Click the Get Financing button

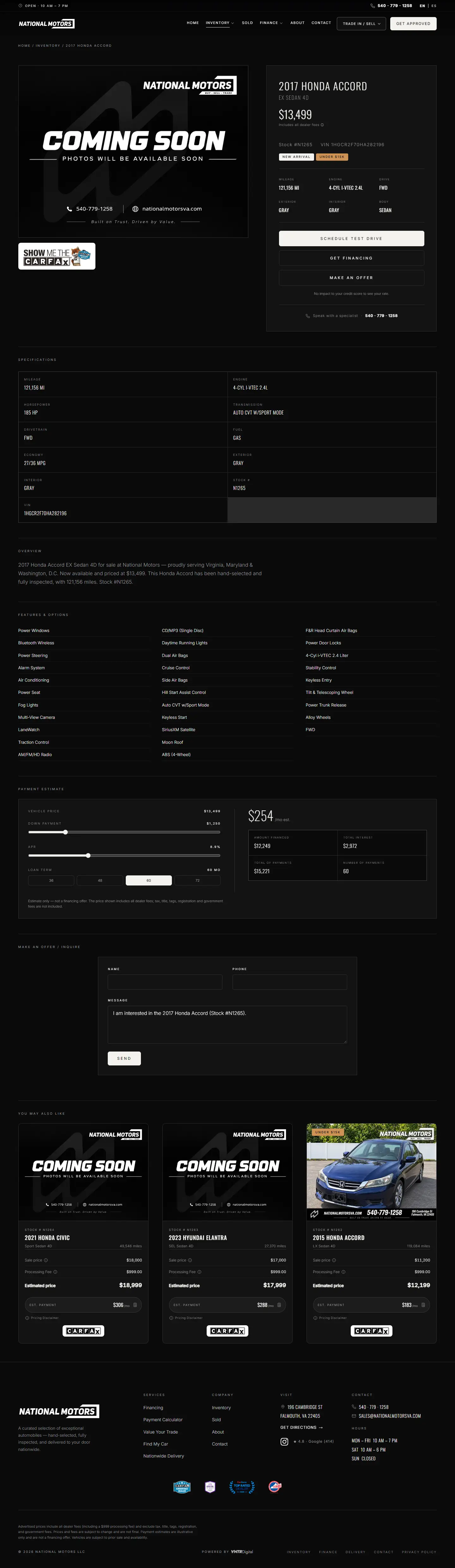point(351,258)
